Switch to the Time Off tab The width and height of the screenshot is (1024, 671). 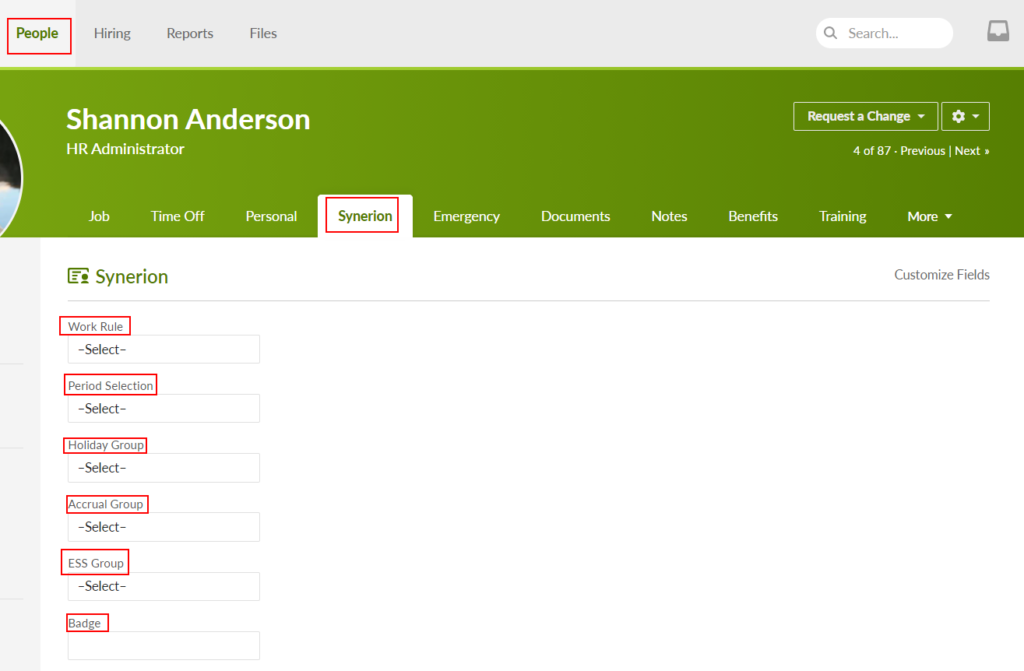pyautogui.click(x=177, y=216)
